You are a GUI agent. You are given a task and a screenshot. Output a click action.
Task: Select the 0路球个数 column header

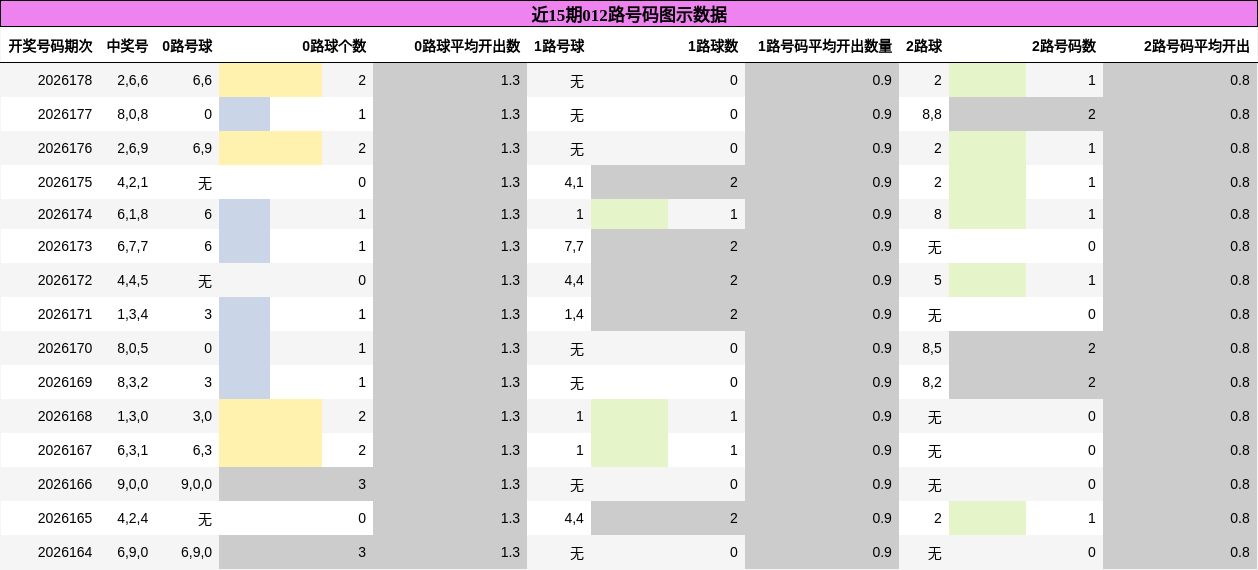[334, 46]
